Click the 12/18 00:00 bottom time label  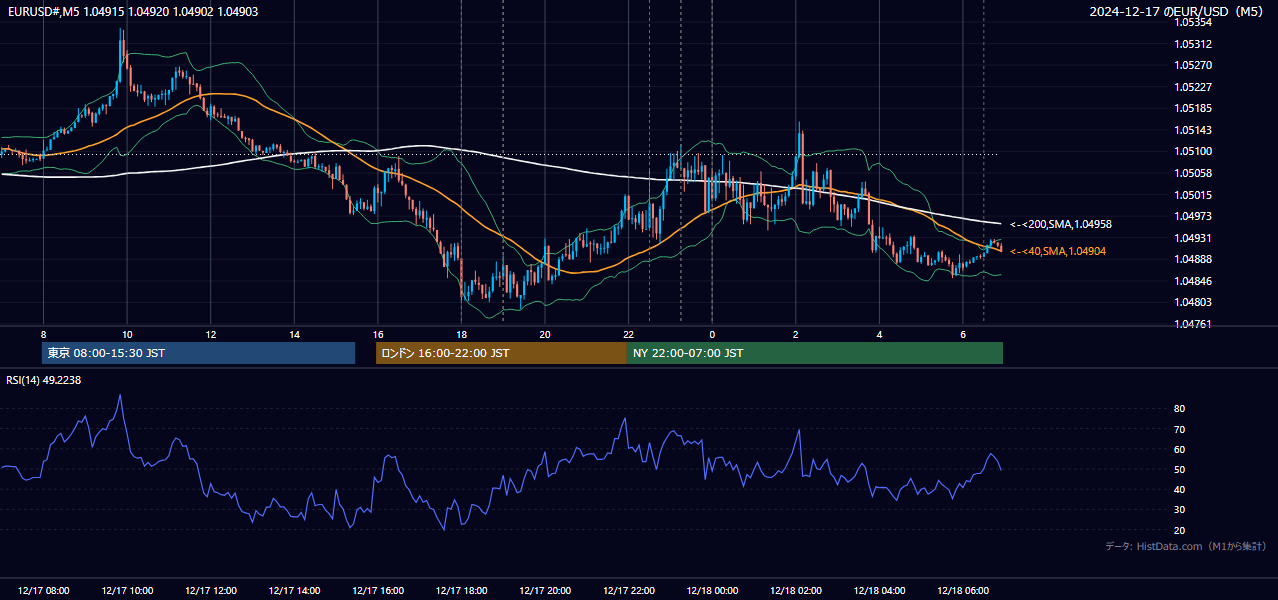[x=712, y=591]
